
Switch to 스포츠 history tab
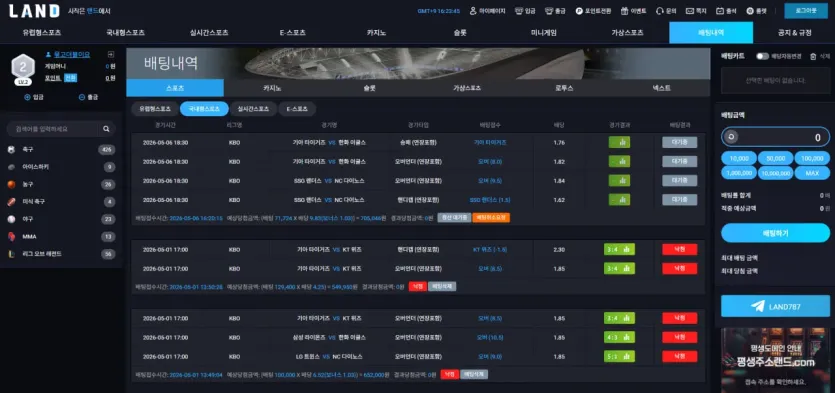click(175, 88)
